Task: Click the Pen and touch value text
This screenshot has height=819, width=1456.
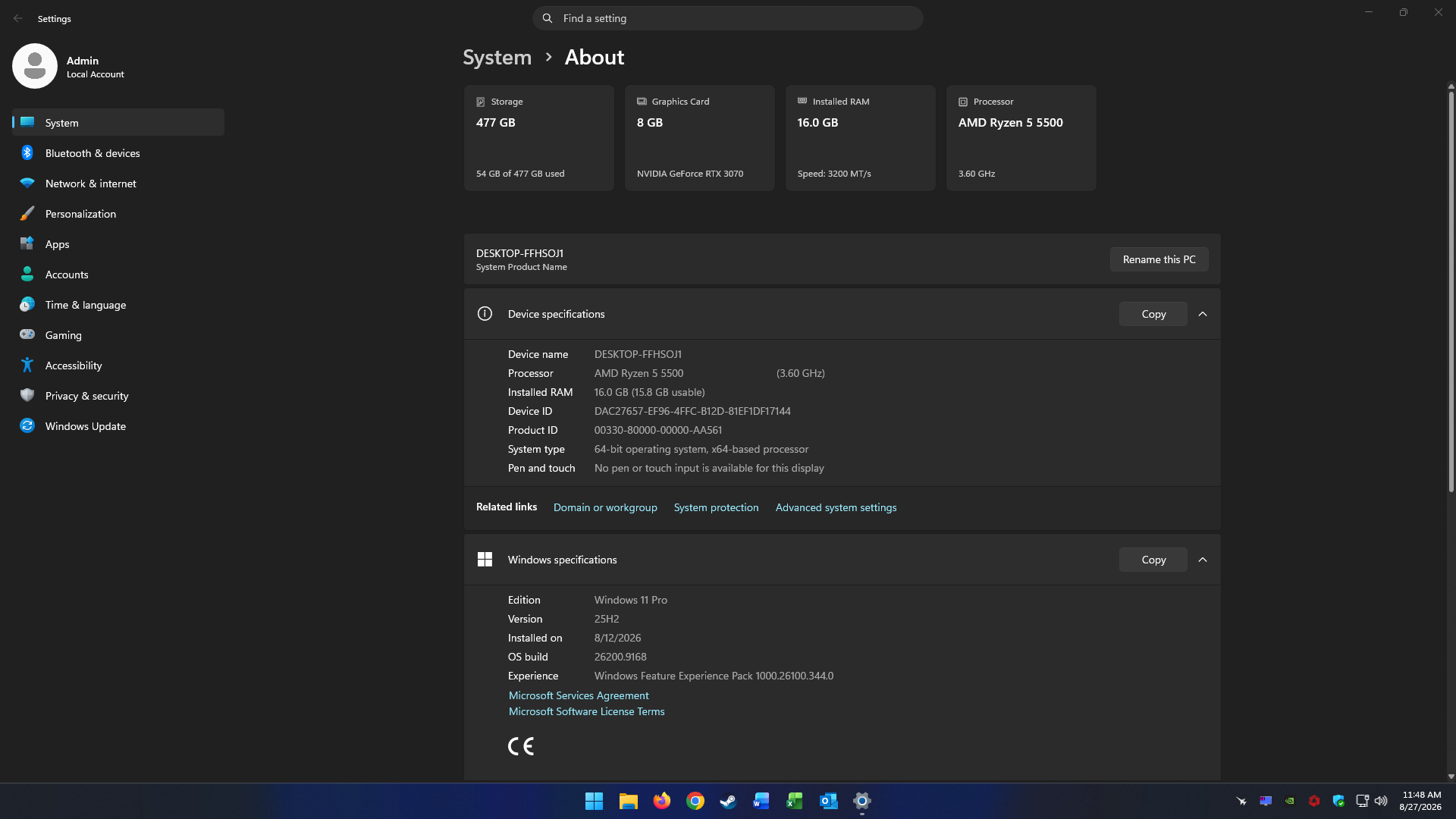Action: 709,468
